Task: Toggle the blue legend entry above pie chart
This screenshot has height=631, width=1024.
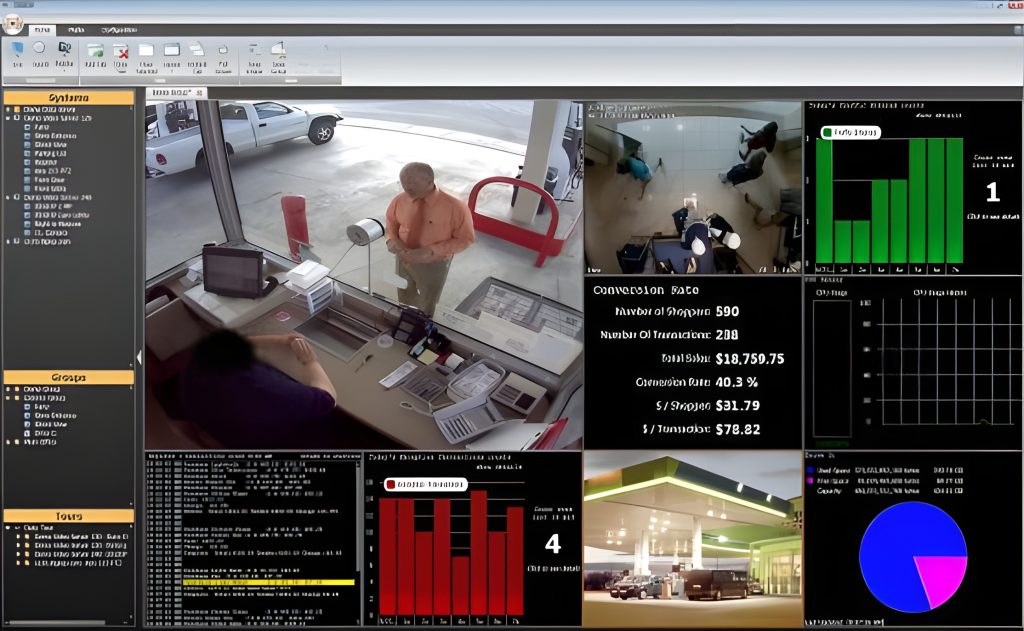Action: [x=811, y=468]
